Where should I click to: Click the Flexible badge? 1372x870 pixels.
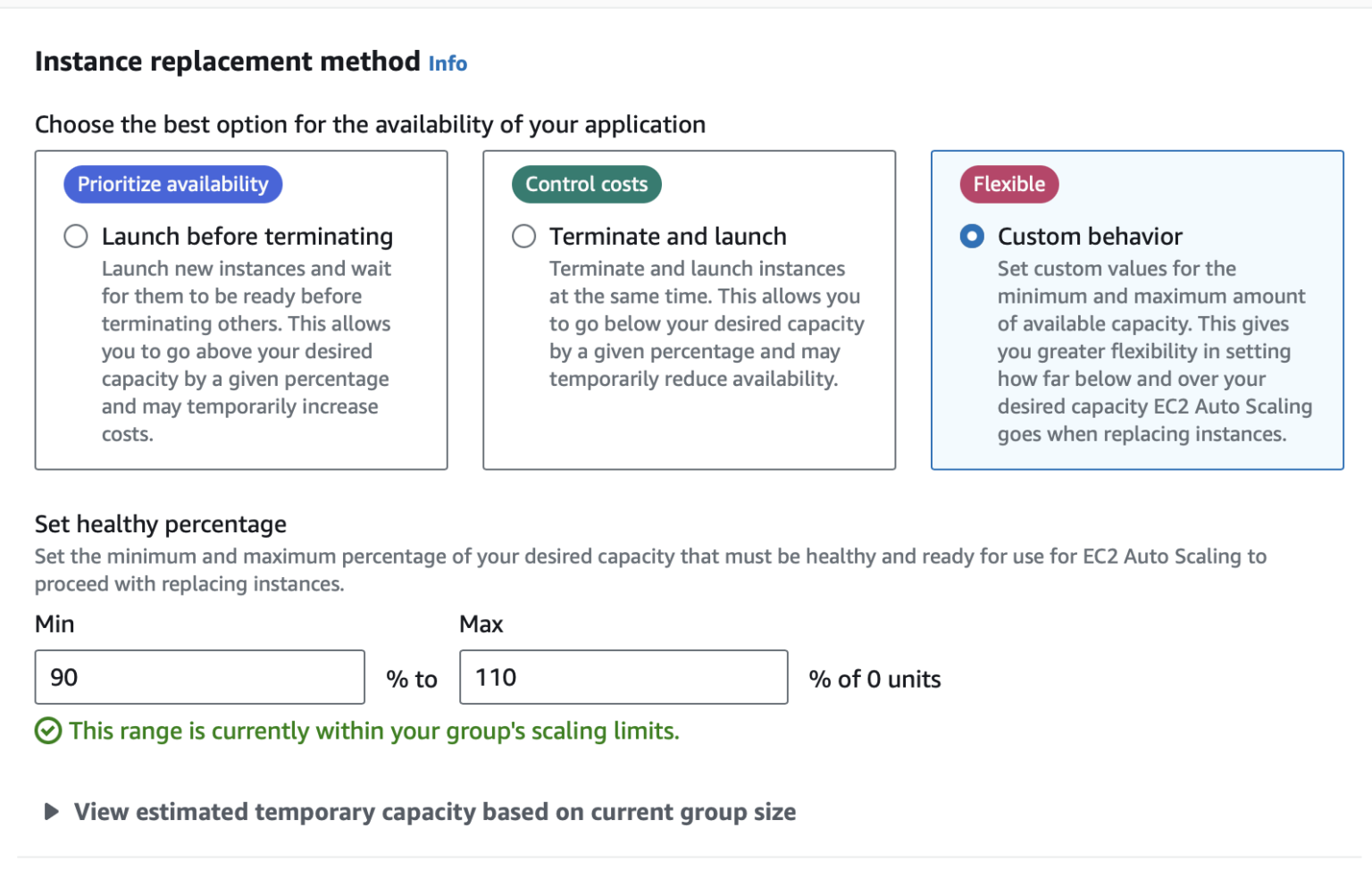pos(1008,184)
